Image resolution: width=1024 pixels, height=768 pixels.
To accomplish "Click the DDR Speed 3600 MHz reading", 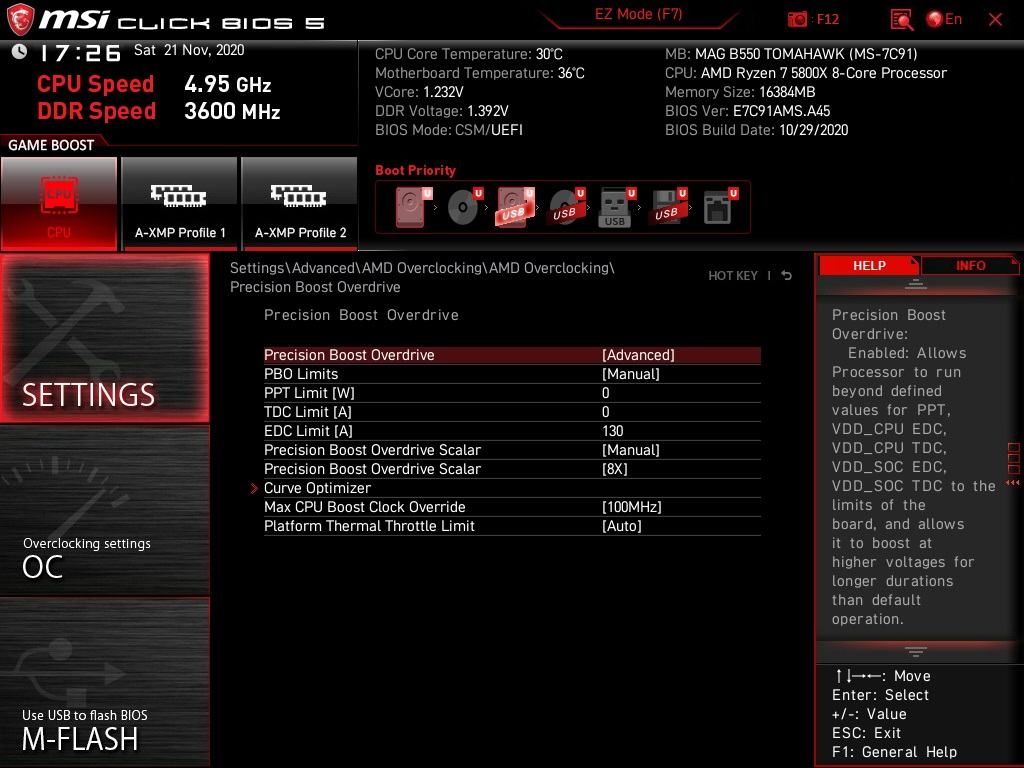I will coord(159,110).
